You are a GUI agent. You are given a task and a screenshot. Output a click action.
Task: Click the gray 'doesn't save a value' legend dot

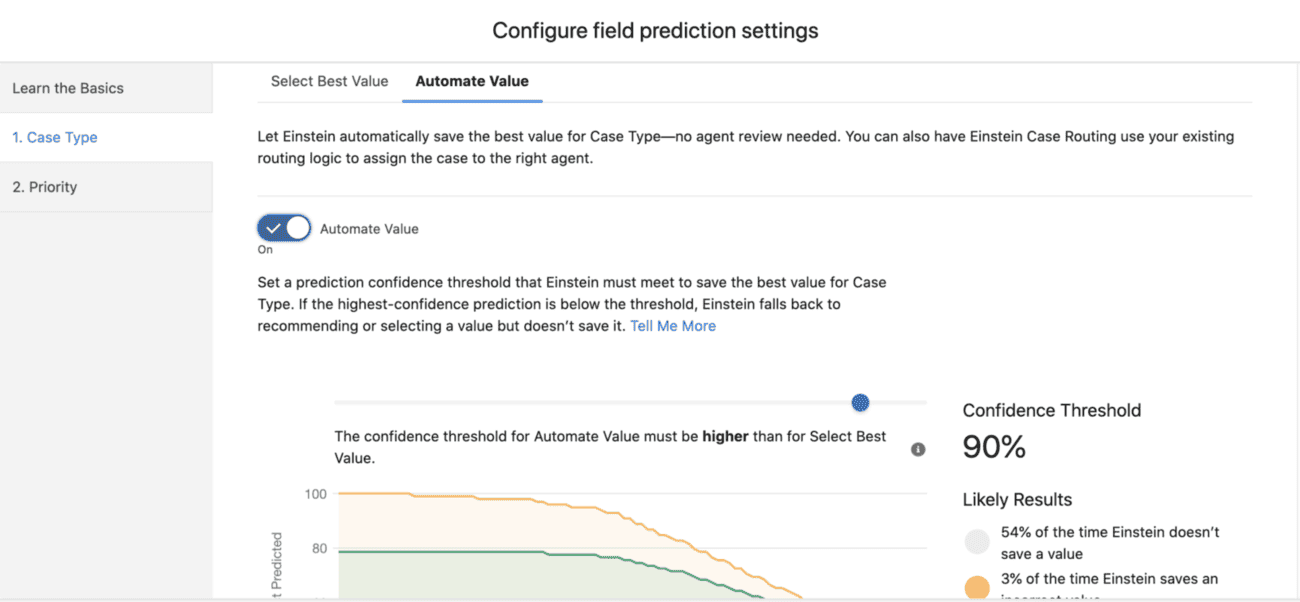tap(976, 541)
